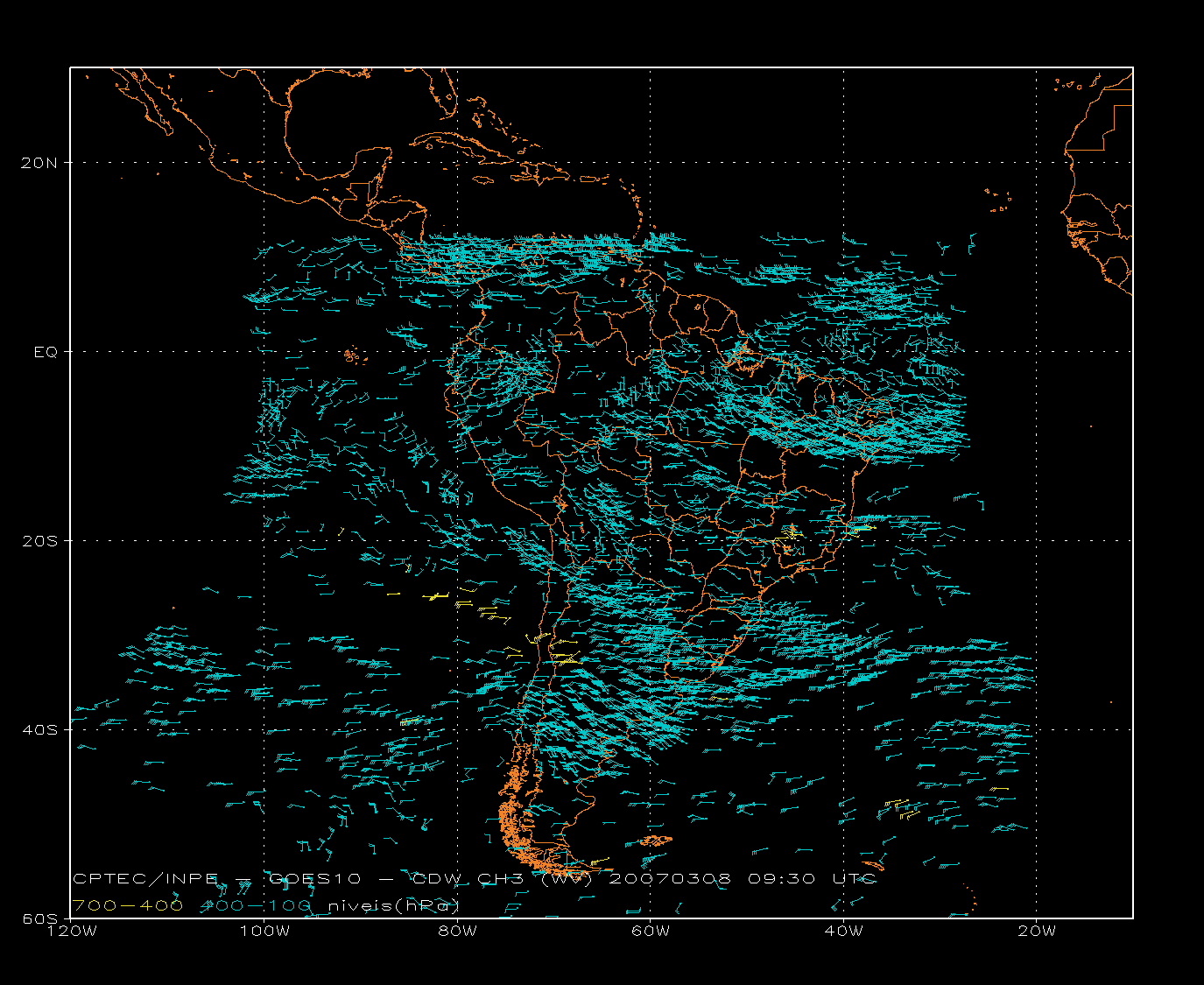
Task: Select the 40S latitude label
Action: tap(40, 730)
